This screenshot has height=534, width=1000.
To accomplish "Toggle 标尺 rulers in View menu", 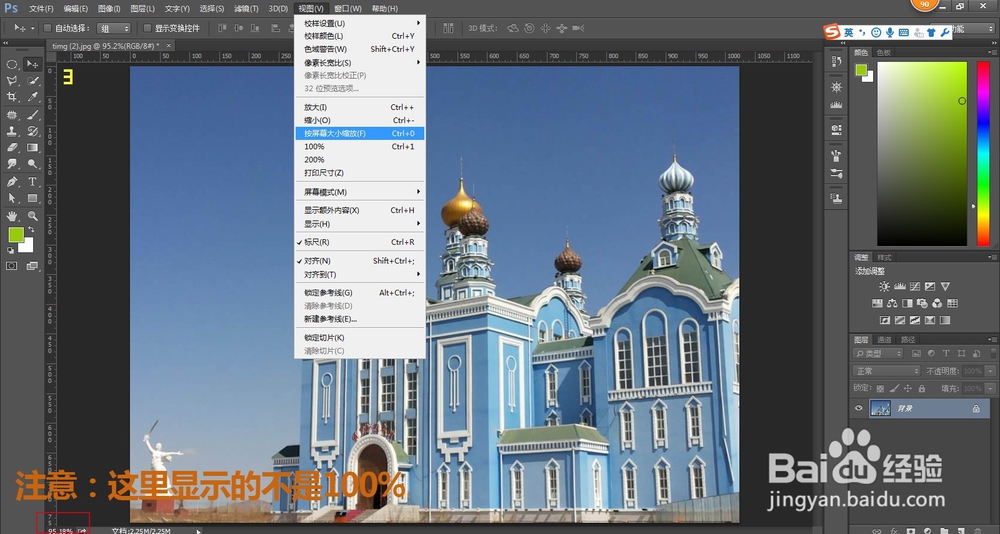I will pos(360,242).
